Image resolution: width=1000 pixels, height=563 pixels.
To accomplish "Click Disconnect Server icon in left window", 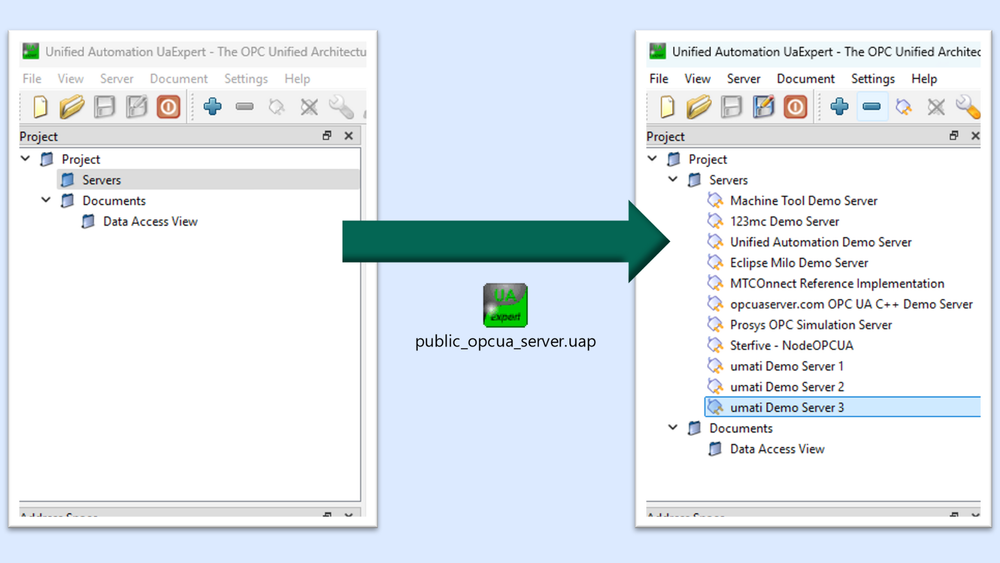I will (x=309, y=106).
